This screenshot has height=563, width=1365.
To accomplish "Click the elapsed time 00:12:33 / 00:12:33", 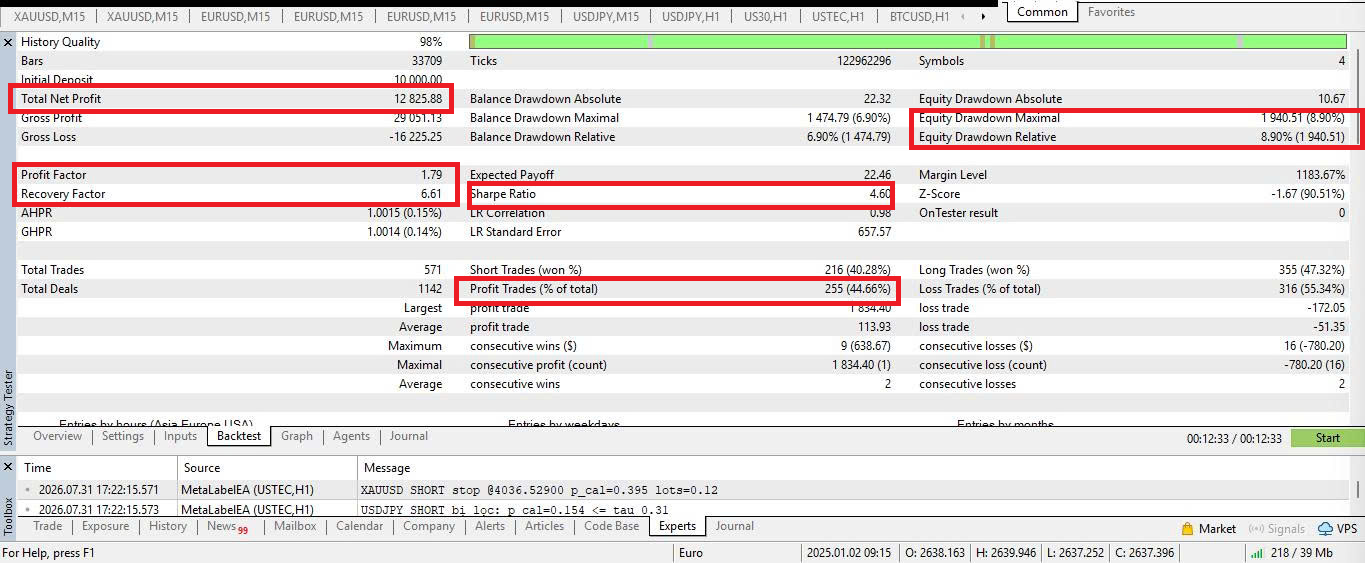I will (x=1234, y=438).
